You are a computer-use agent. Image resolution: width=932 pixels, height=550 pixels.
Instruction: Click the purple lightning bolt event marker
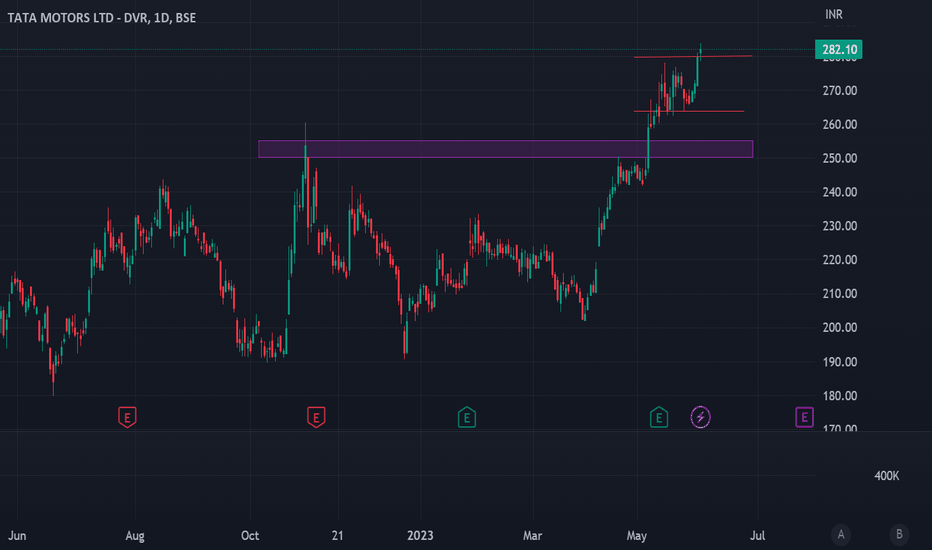click(x=700, y=417)
